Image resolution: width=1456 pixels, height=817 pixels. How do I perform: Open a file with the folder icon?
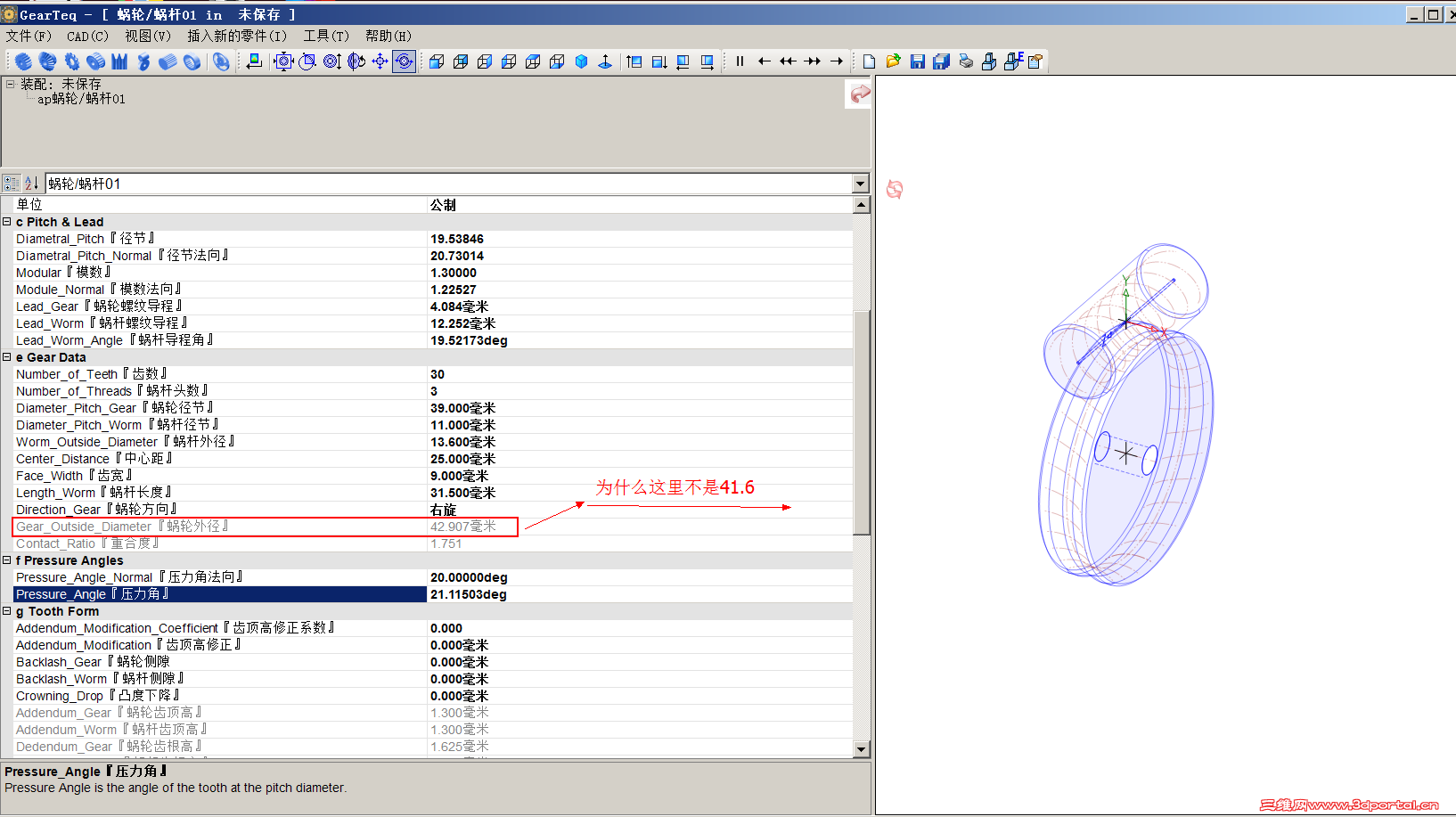[893, 61]
